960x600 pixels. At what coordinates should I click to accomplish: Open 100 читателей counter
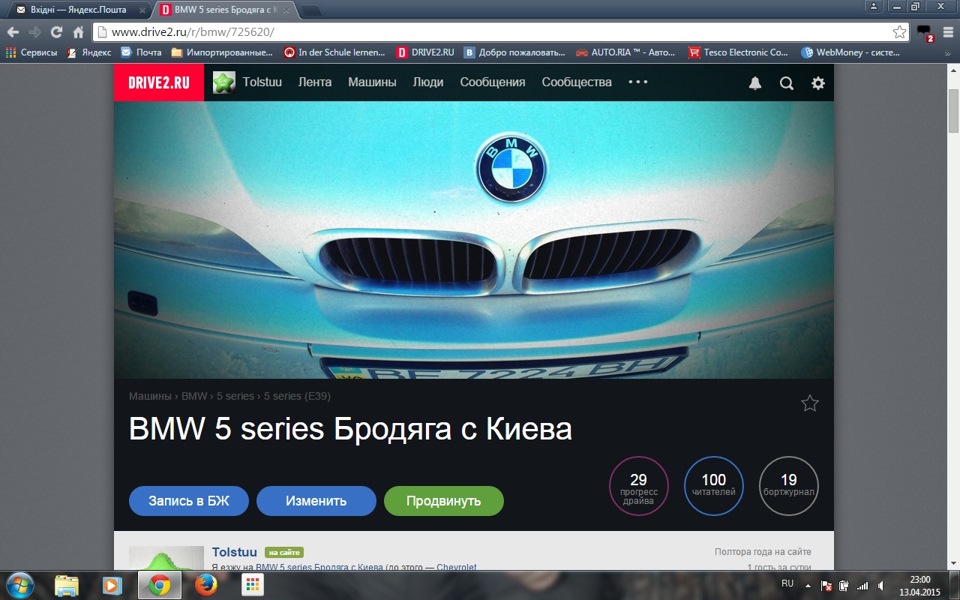tap(713, 486)
